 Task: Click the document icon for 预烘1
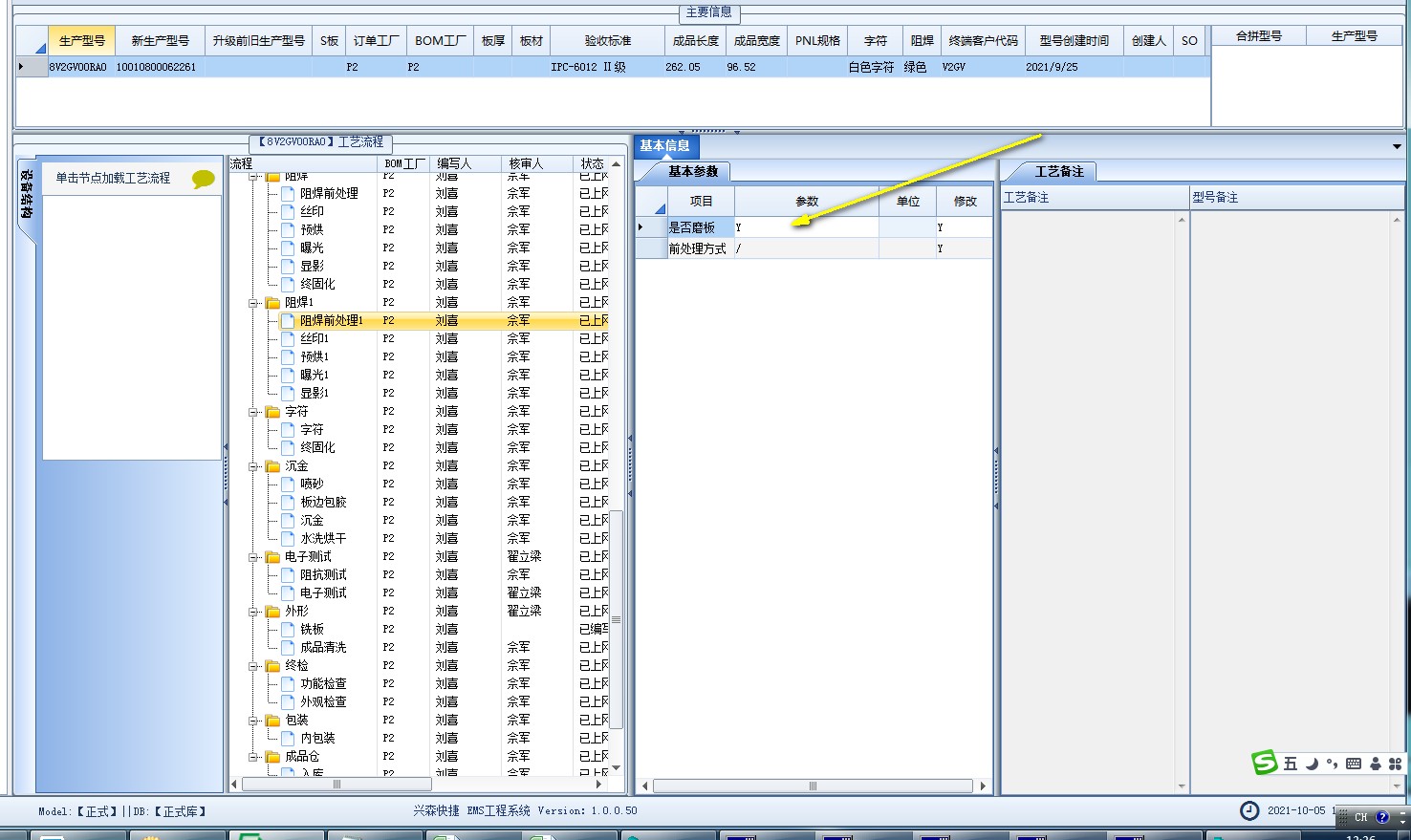point(288,356)
